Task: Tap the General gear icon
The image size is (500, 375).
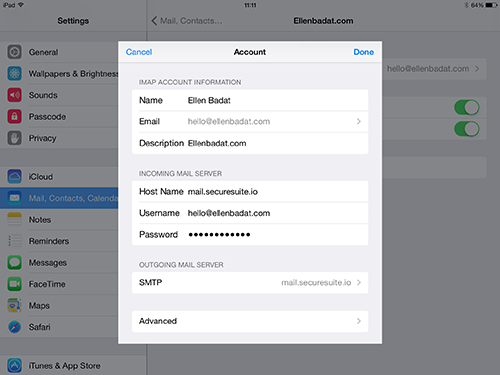Action: [14, 52]
